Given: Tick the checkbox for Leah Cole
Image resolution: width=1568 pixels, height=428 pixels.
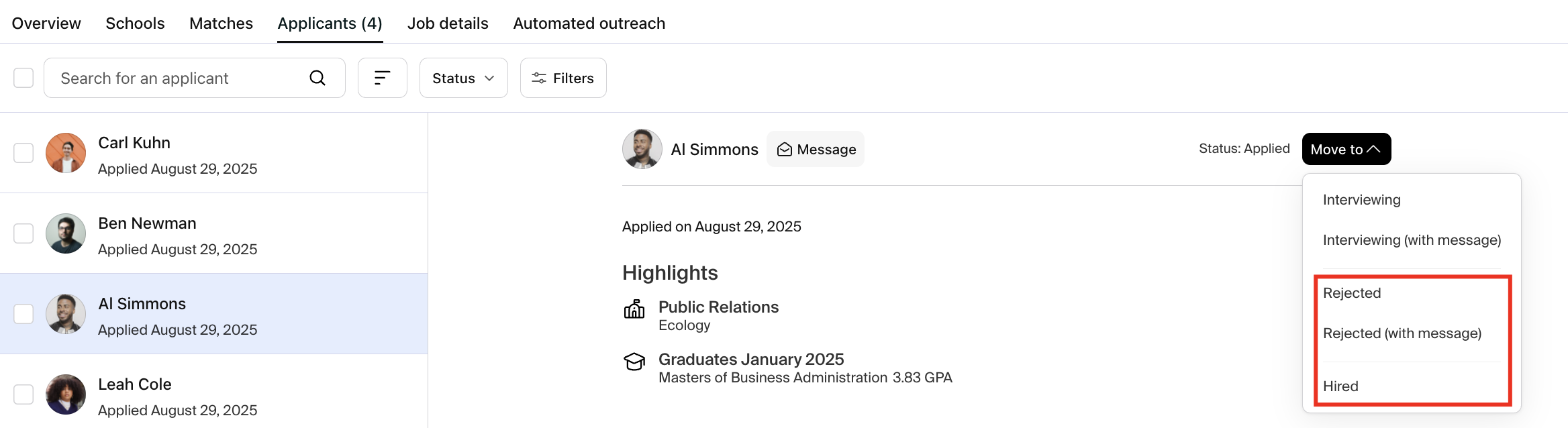Looking at the screenshot, I should point(23,394).
